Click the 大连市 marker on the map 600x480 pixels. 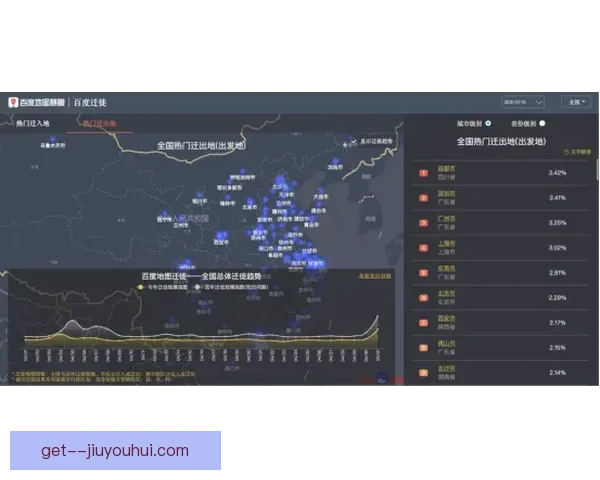pos(320,191)
